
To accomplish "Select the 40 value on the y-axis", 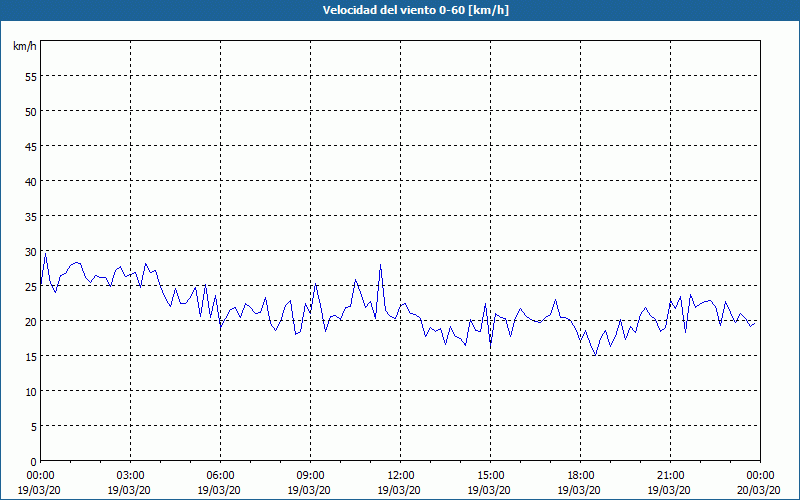I will [x=31, y=181].
